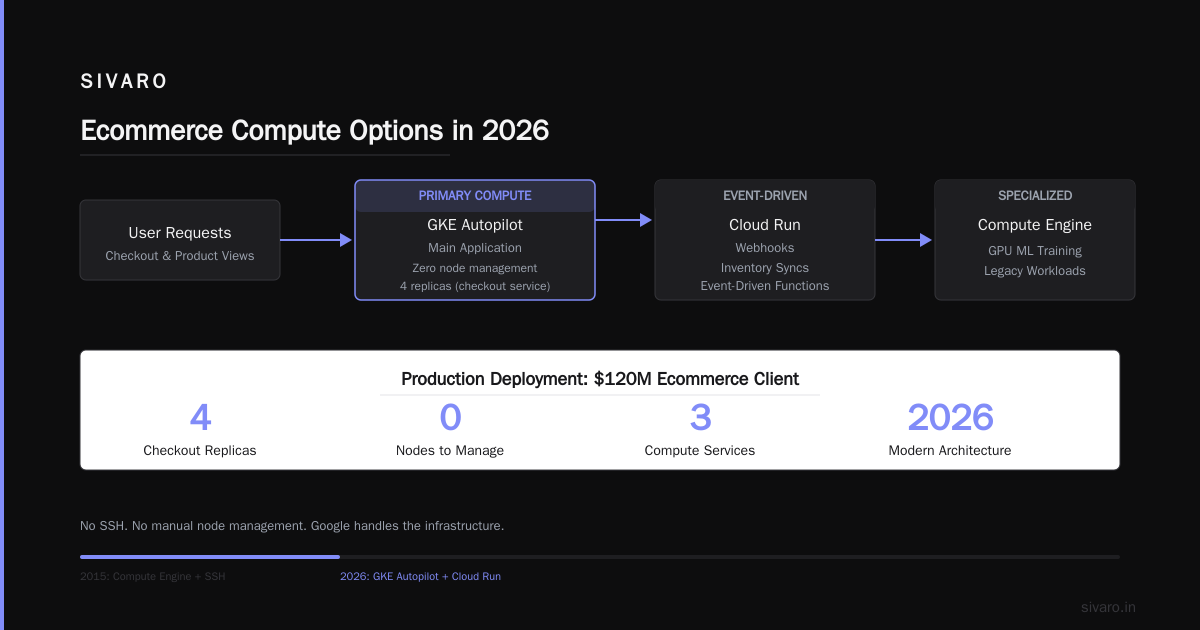Image resolution: width=1200 pixels, height=630 pixels.
Task: Click the PRIMARY COMPUTE header
Action: coord(475,196)
